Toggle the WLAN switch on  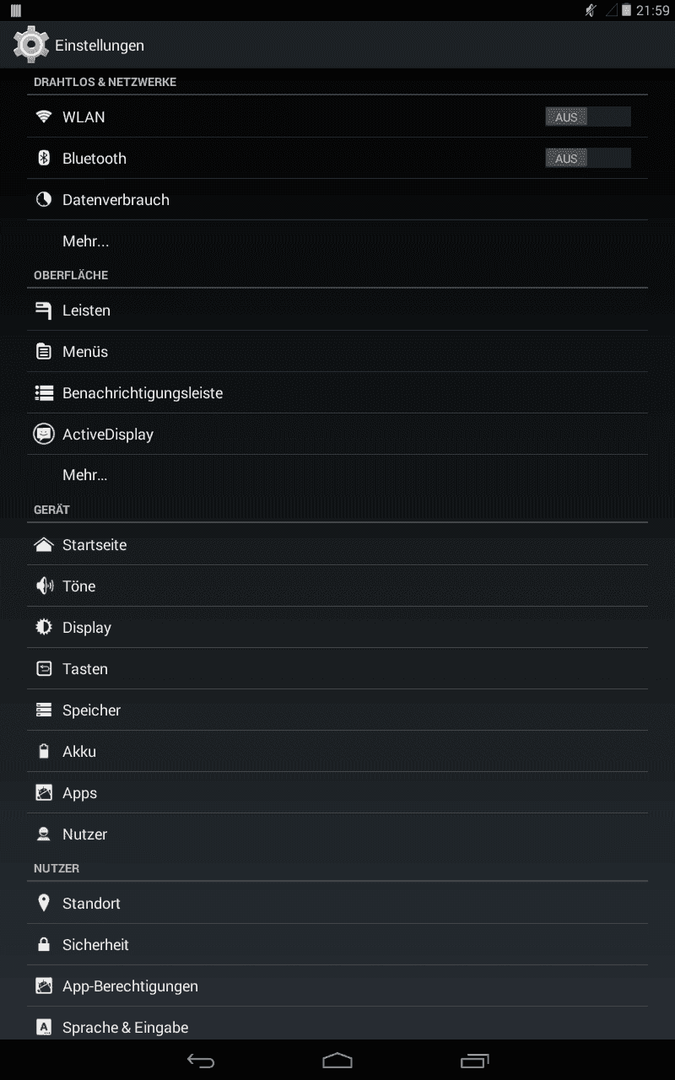click(x=588, y=116)
